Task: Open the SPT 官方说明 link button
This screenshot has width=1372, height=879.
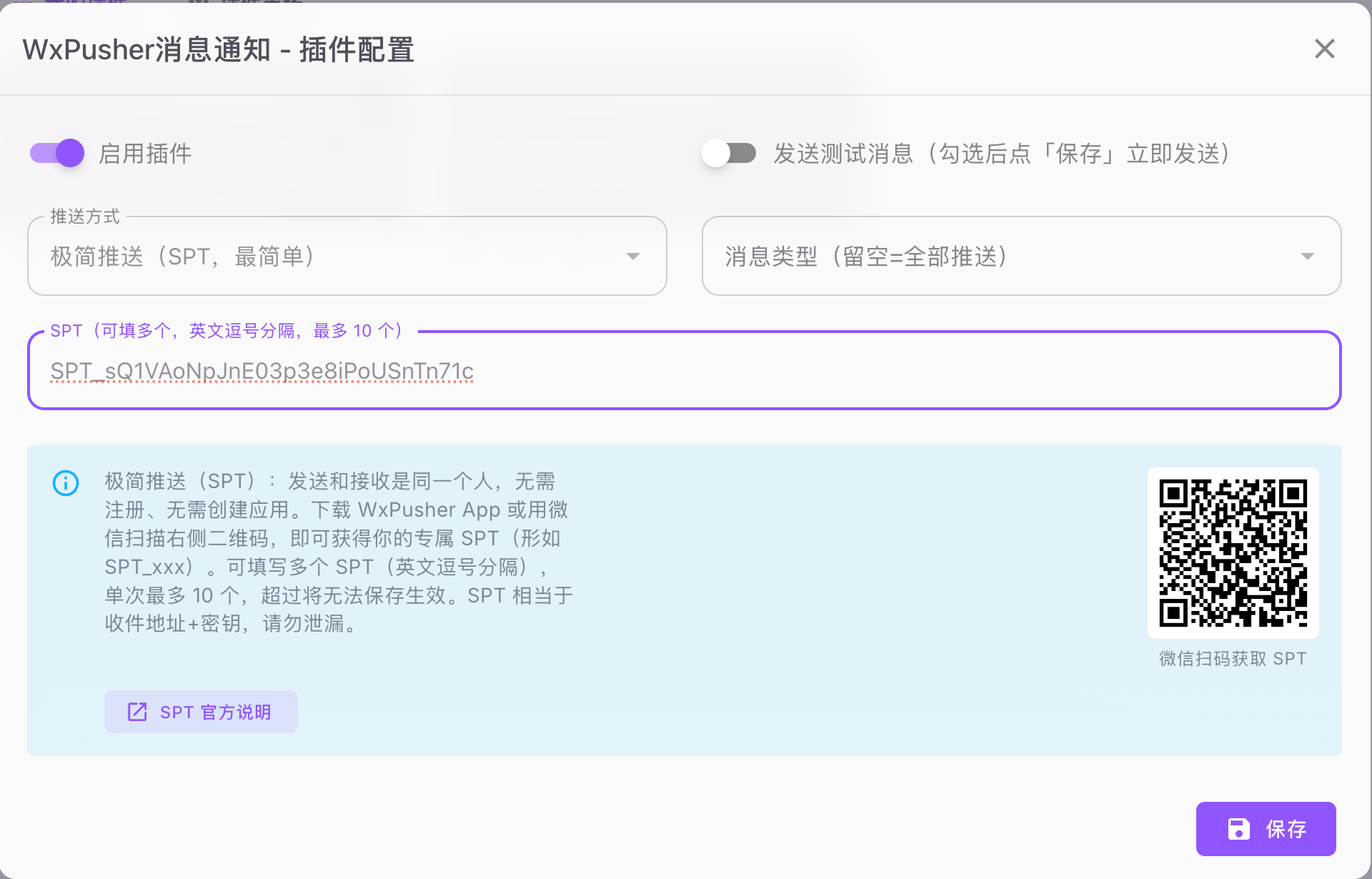Action: pos(201,712)
